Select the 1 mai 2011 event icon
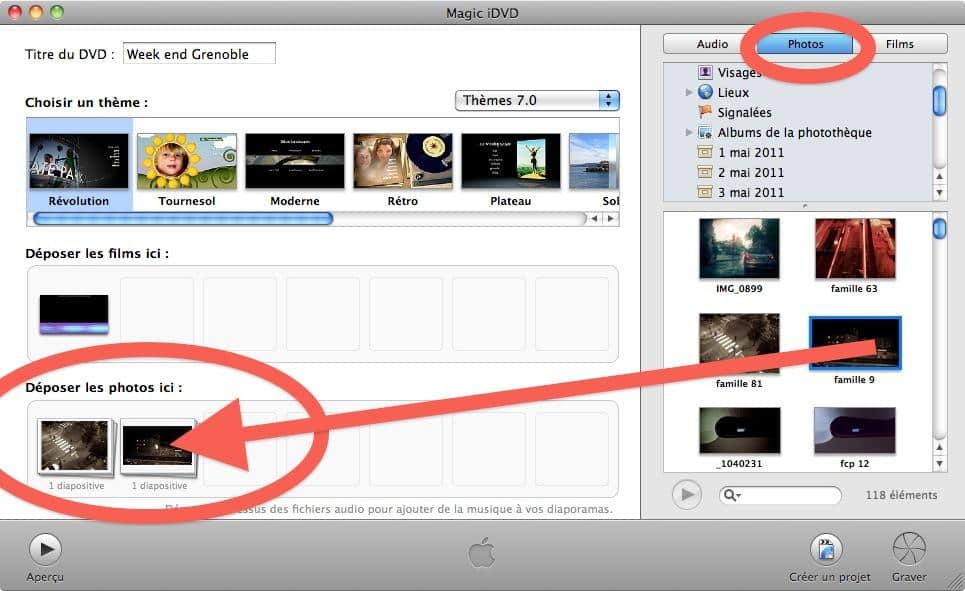 click(705, 152)
